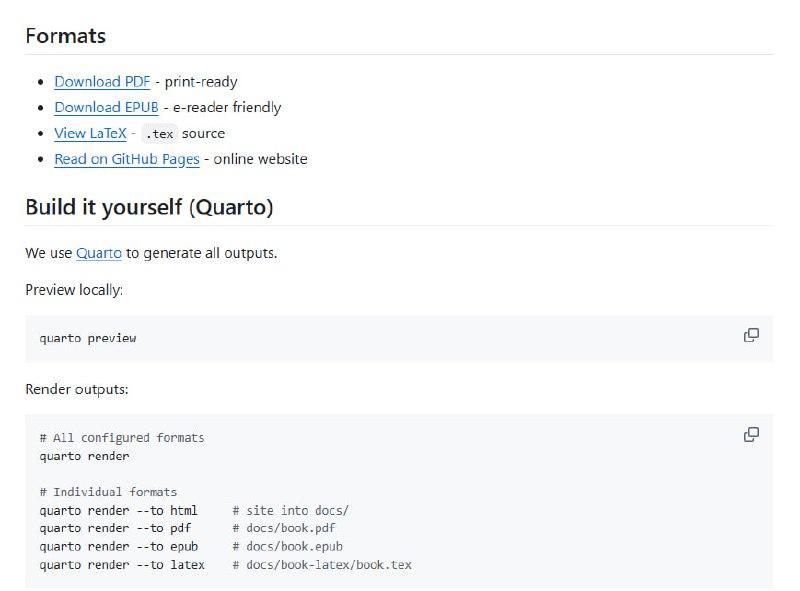Copy the quarto preview command

751,336
